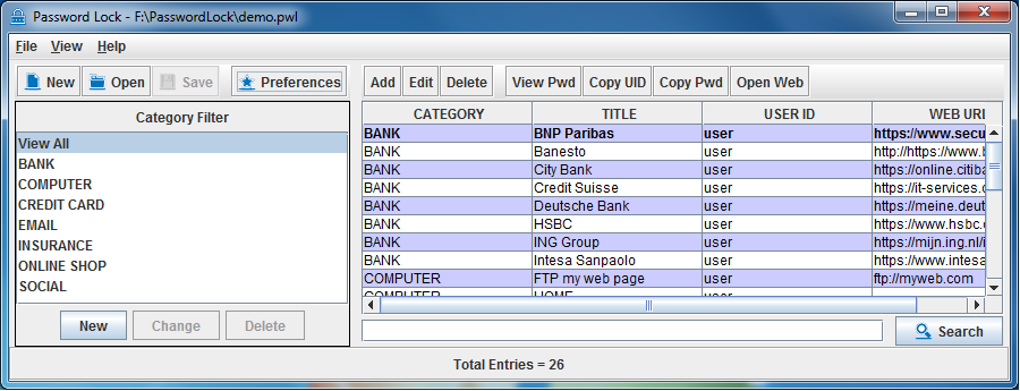Image resolution: width=1020 pixels, height=391 pixels.
Task: Open a password file with Open button
Action: 117,82
